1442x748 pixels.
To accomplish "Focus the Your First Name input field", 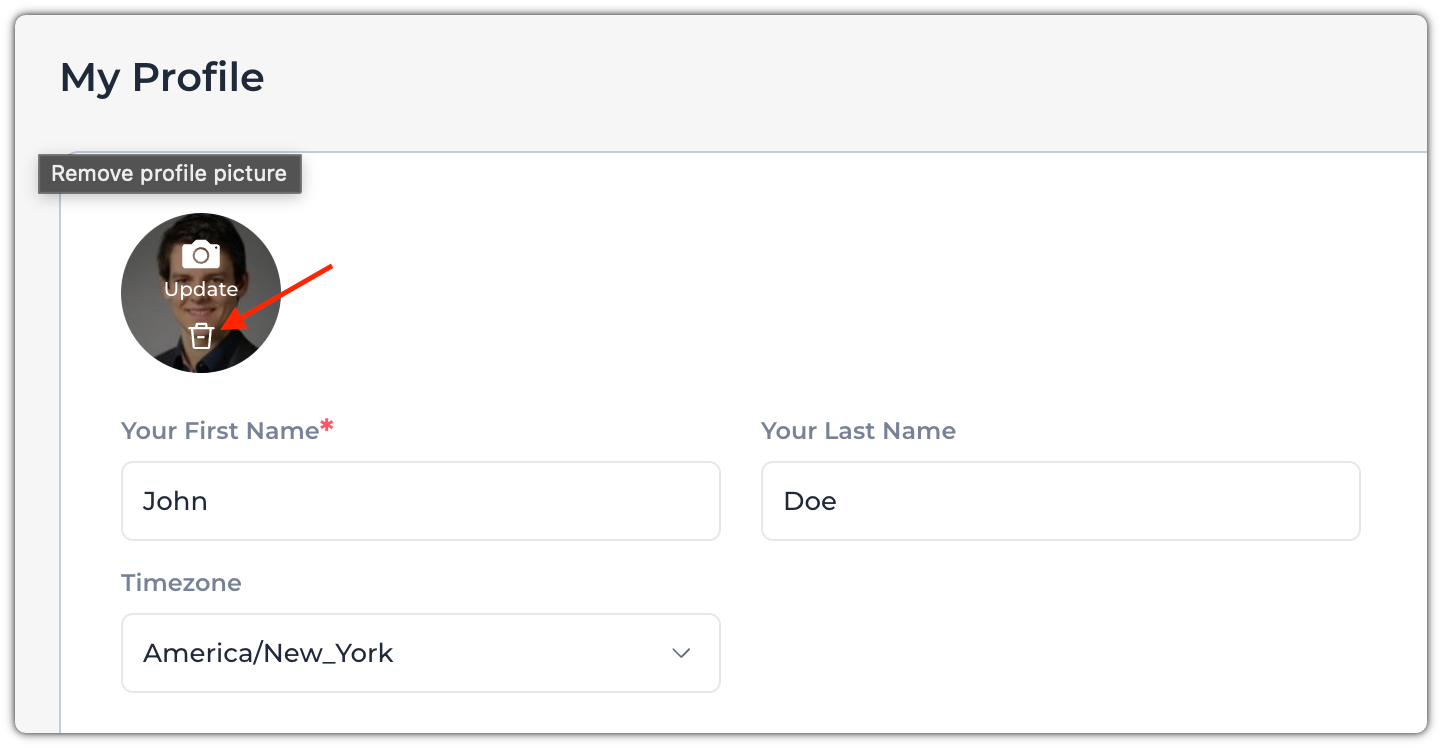I will point(420,501).
